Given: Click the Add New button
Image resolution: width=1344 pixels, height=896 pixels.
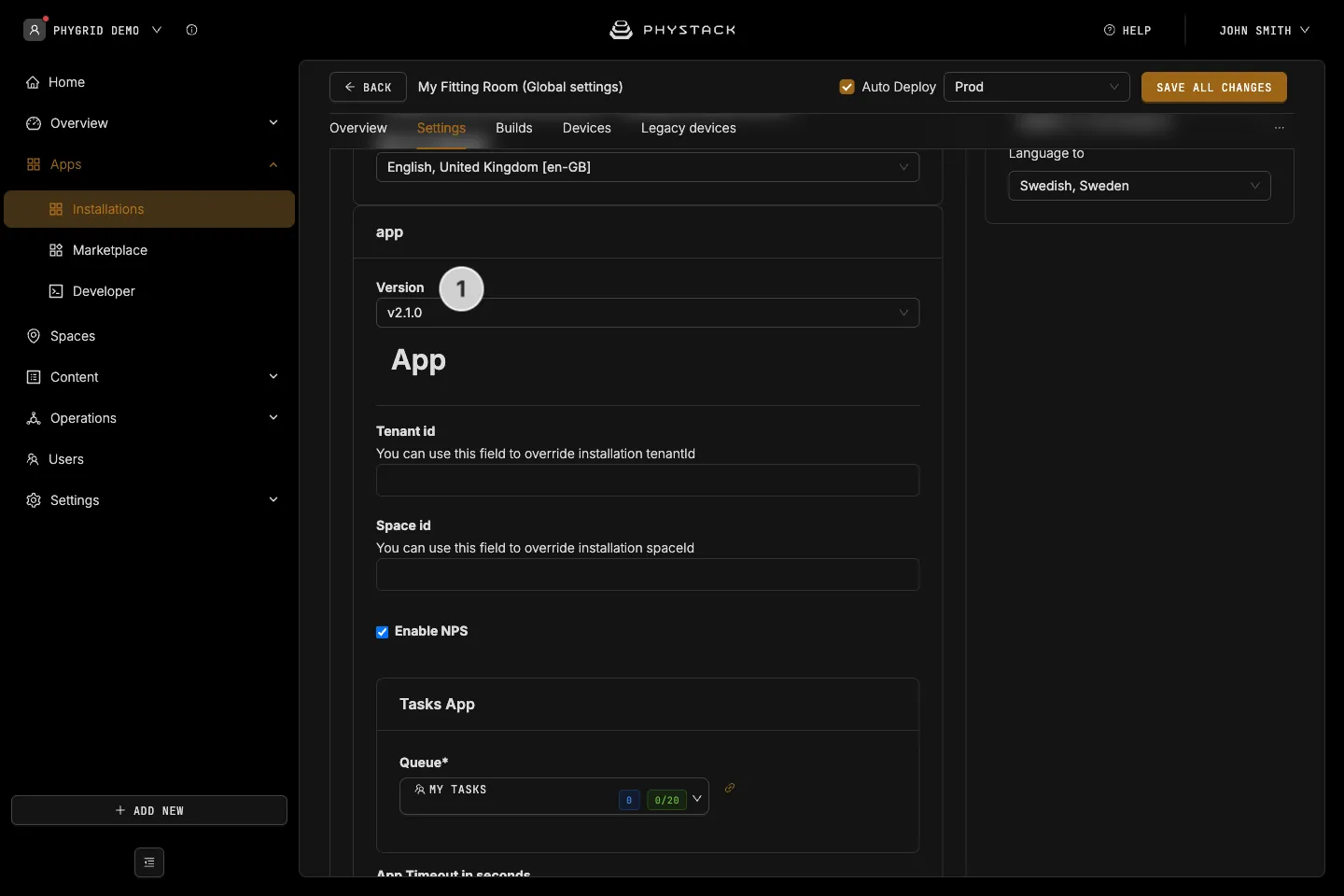Looking at the screenshot, I should [149, 810].
